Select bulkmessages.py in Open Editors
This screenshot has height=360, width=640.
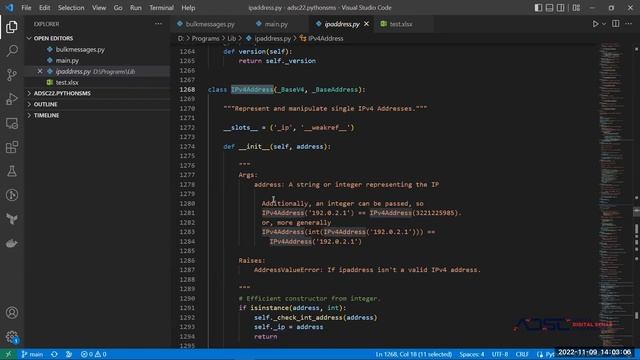point(80,49)
